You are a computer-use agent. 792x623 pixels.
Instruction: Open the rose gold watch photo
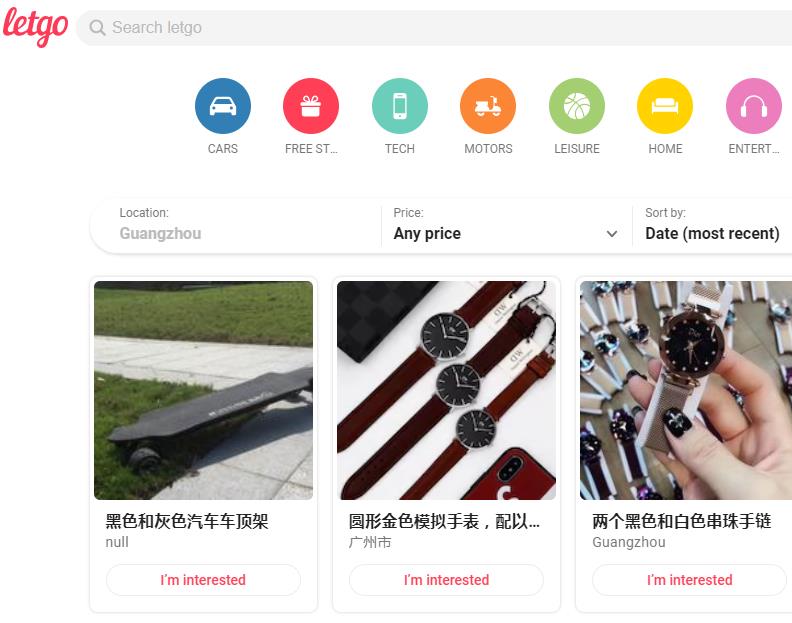[x=686, y=391]
